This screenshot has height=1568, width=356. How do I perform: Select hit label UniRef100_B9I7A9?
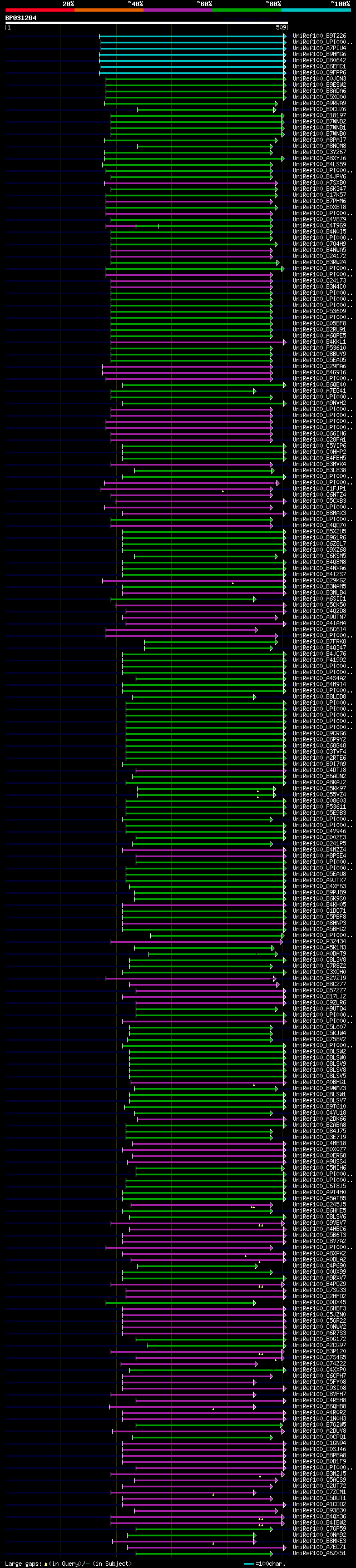tap(319, 764)
